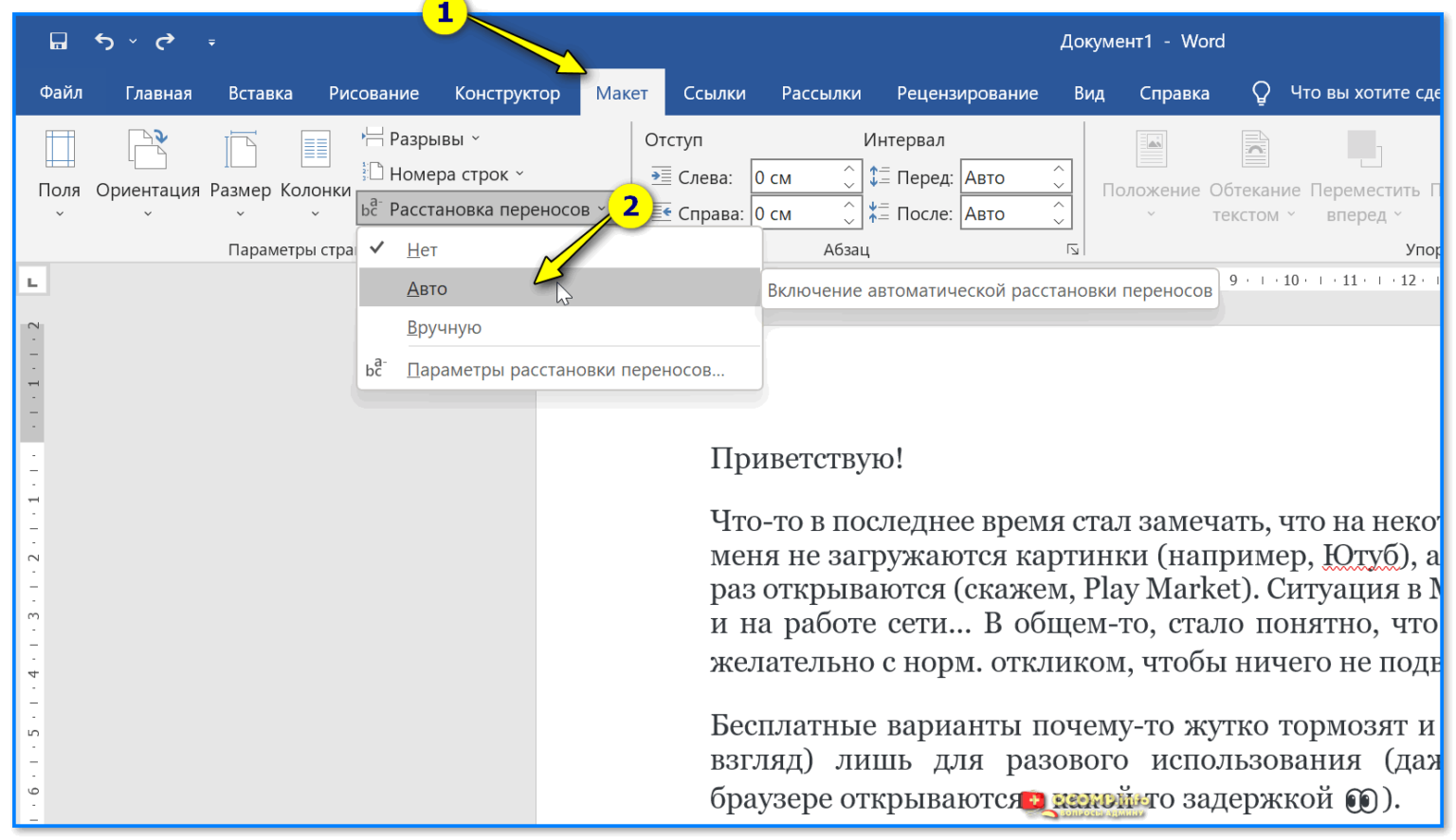Viewport: 1456px width, 840px height.
Task: Open the Поля margins button
Action: tap(59, 175)
